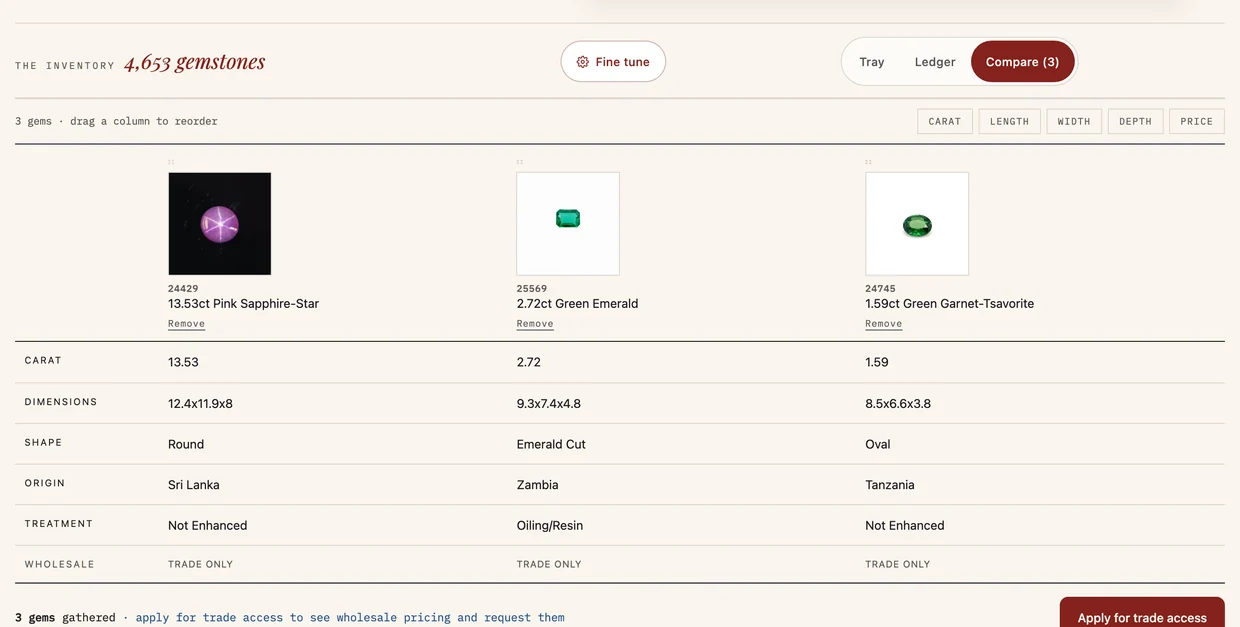Remove the 13.53ct Pink Sapphire-Star from comparison
This screenshot has width=1240, height=627.
[x=186, y=324]
